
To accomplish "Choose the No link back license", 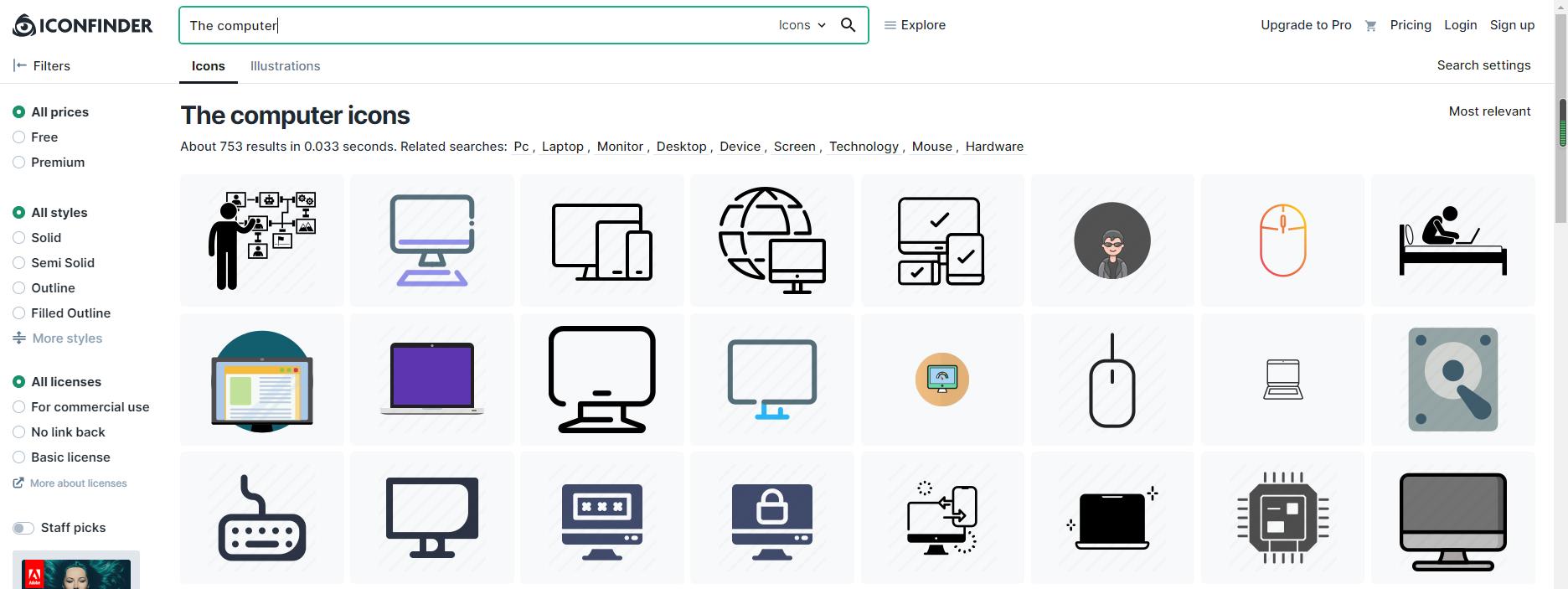I will (x=18, y=432).
